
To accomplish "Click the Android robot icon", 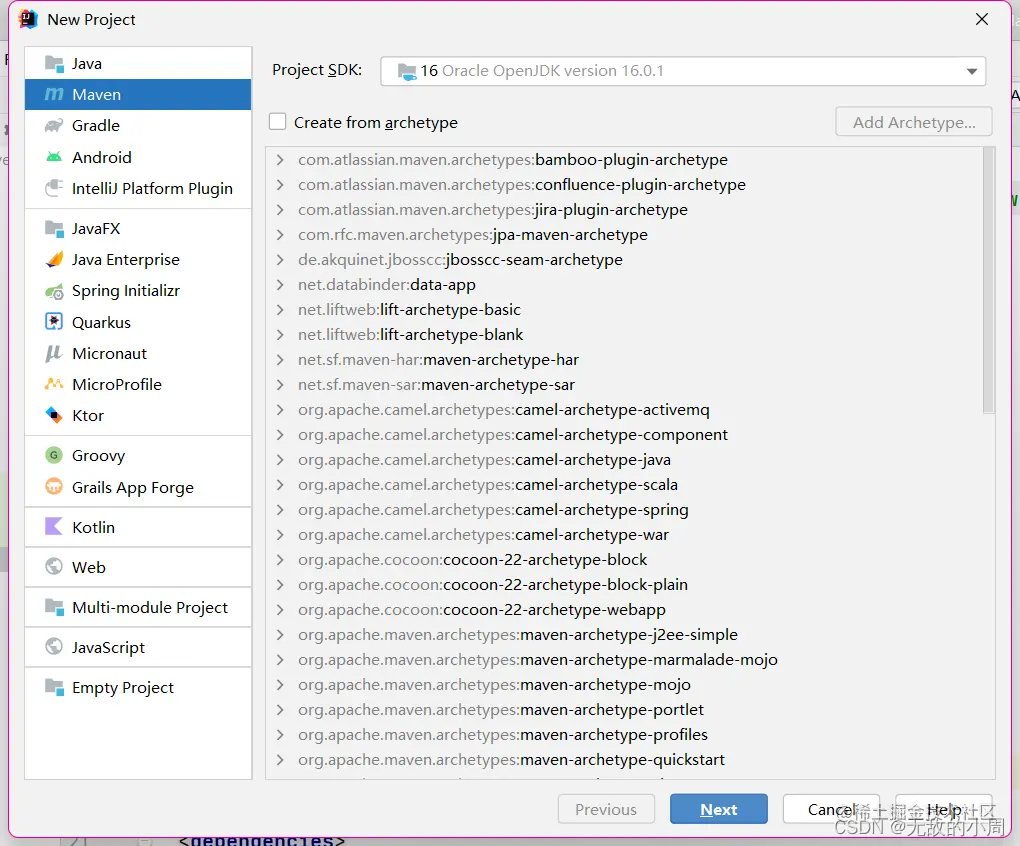I will (x=54, y=157).
